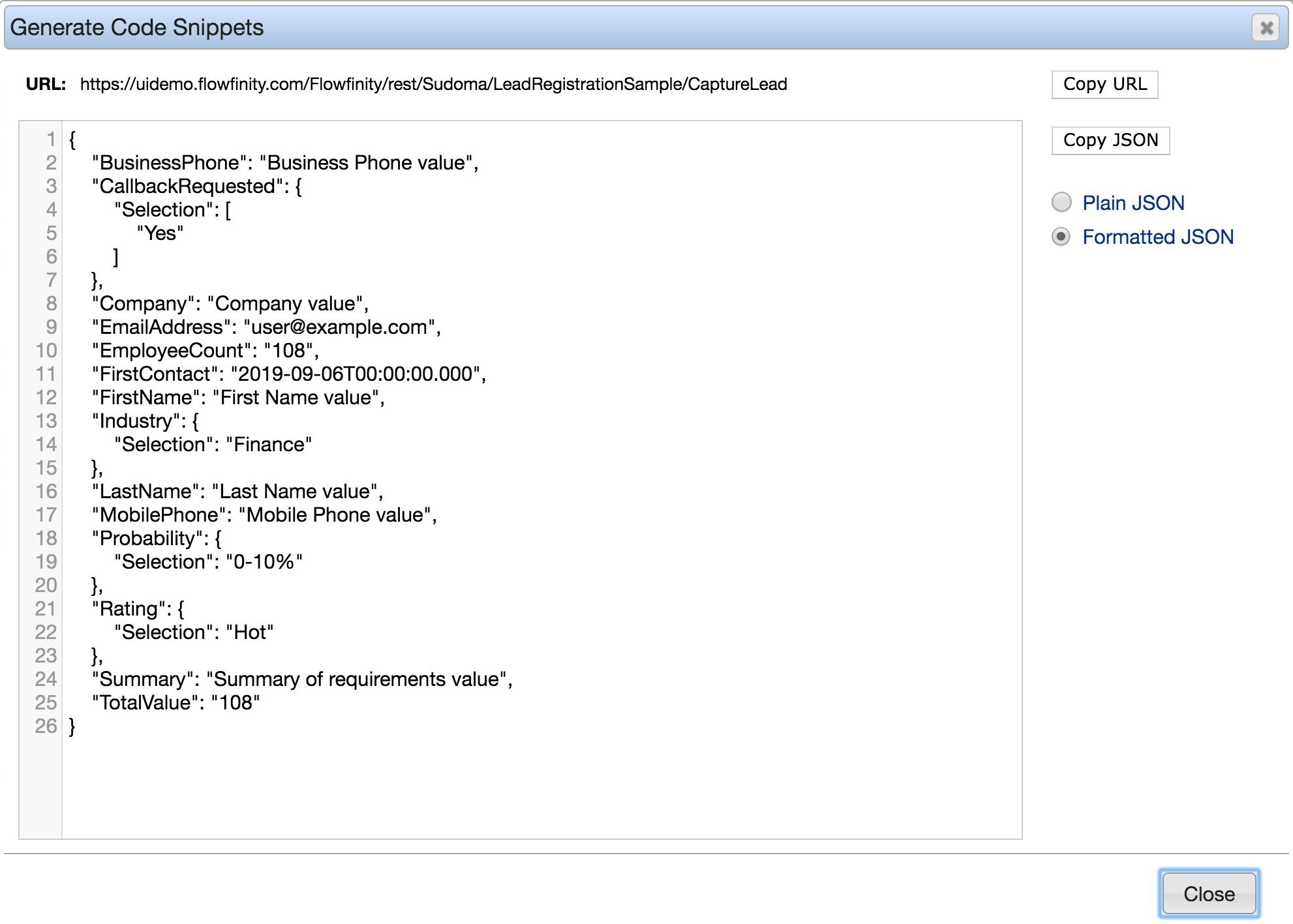
Task: Click the Plain JSON label text
Action: [1133, 203]
